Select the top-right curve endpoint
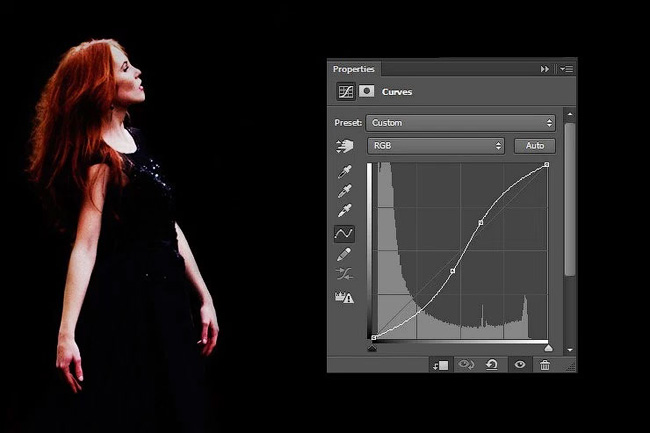This screenshot has height=433, width=650. [547, 165]
